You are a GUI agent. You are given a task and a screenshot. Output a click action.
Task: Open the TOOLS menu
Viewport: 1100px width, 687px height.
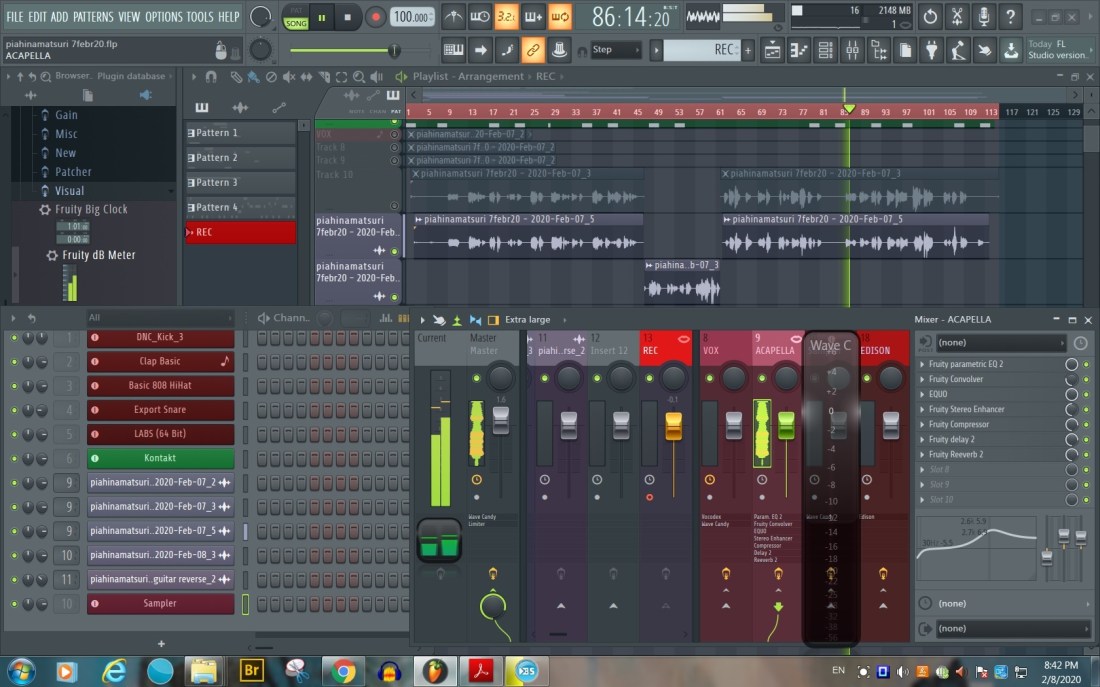(200, 17)
